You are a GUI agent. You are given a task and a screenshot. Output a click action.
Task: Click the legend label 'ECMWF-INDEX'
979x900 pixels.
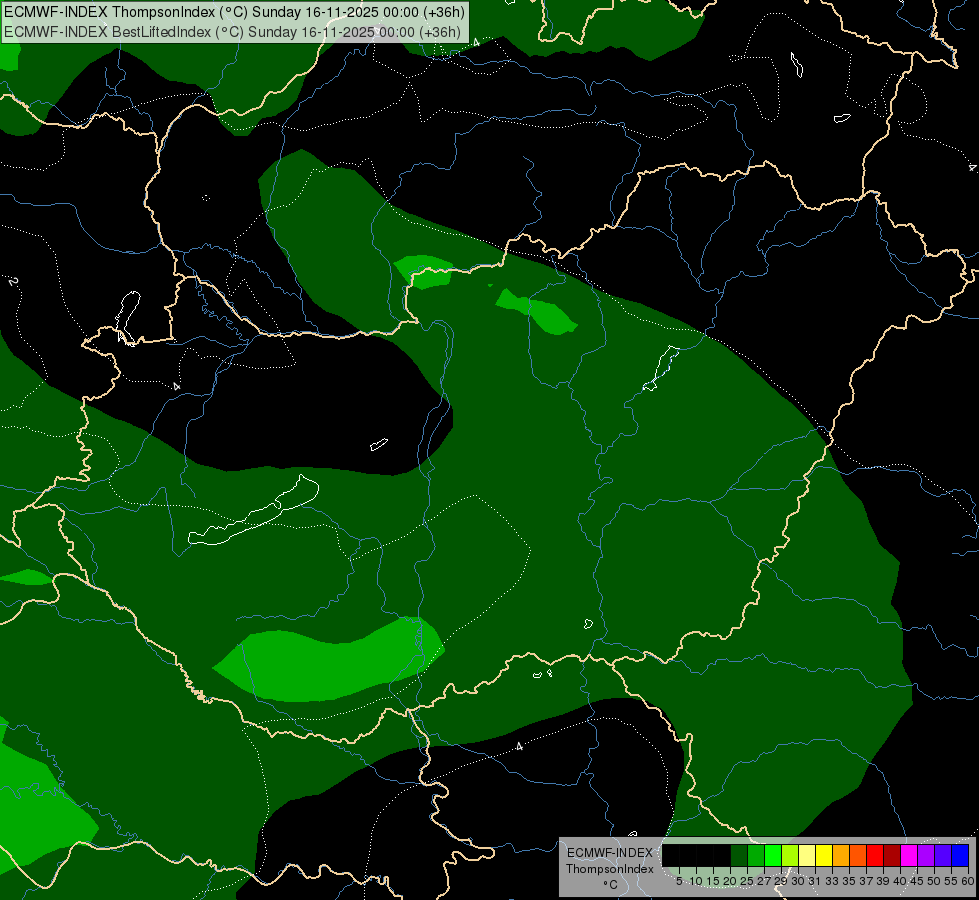pos(609,853)
